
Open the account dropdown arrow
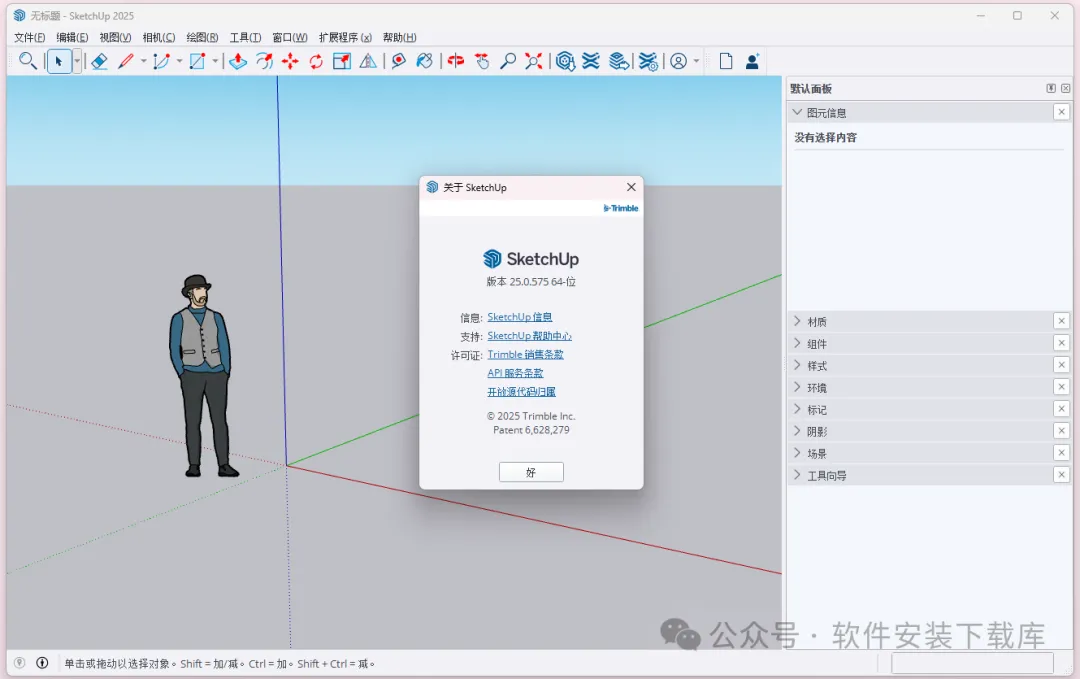point(696,61)
